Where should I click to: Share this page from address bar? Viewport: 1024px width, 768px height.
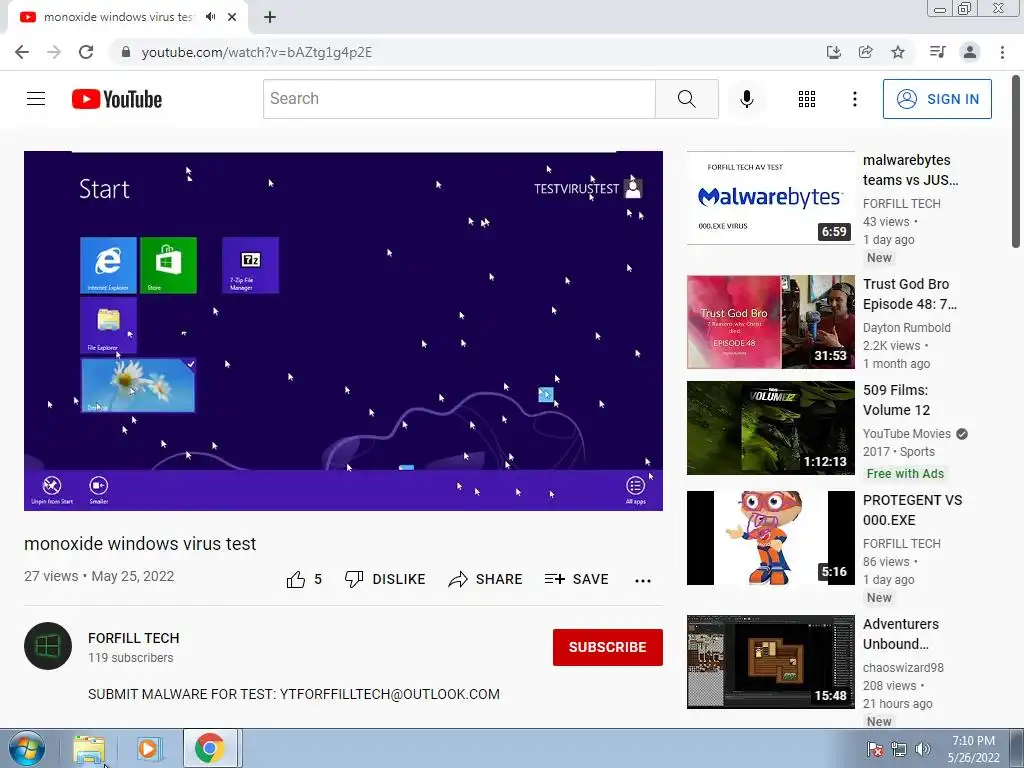(866, 52)
